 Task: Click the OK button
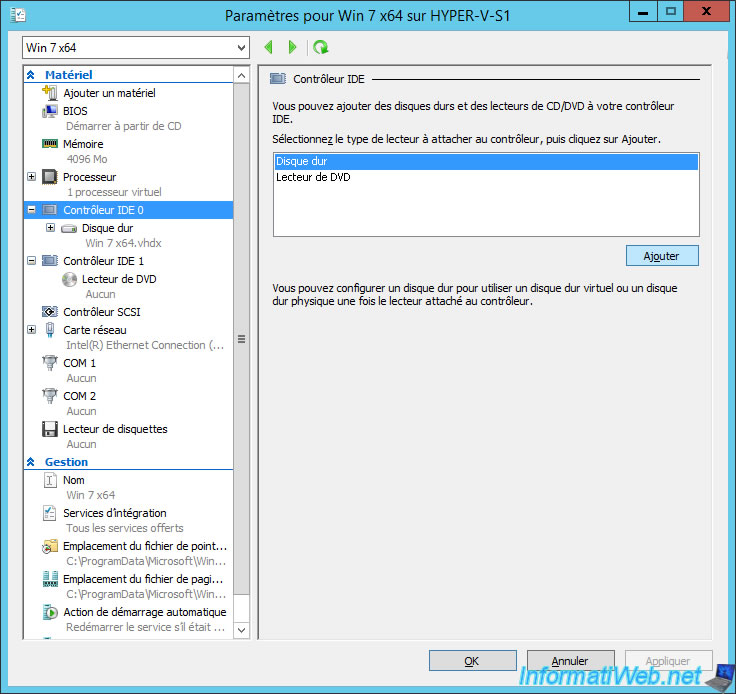point(472,661)
